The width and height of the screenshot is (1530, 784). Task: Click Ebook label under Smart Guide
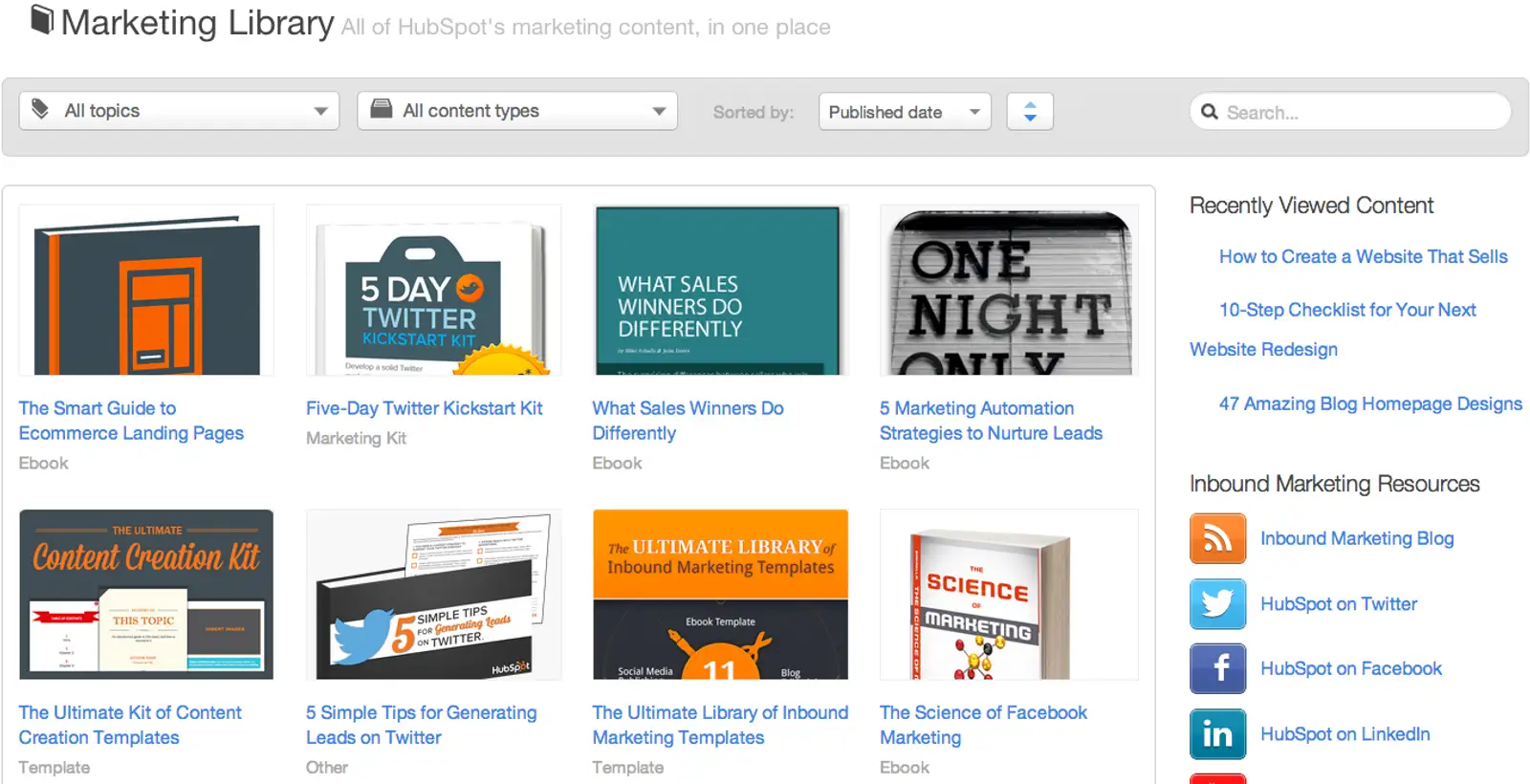[44, 463]
